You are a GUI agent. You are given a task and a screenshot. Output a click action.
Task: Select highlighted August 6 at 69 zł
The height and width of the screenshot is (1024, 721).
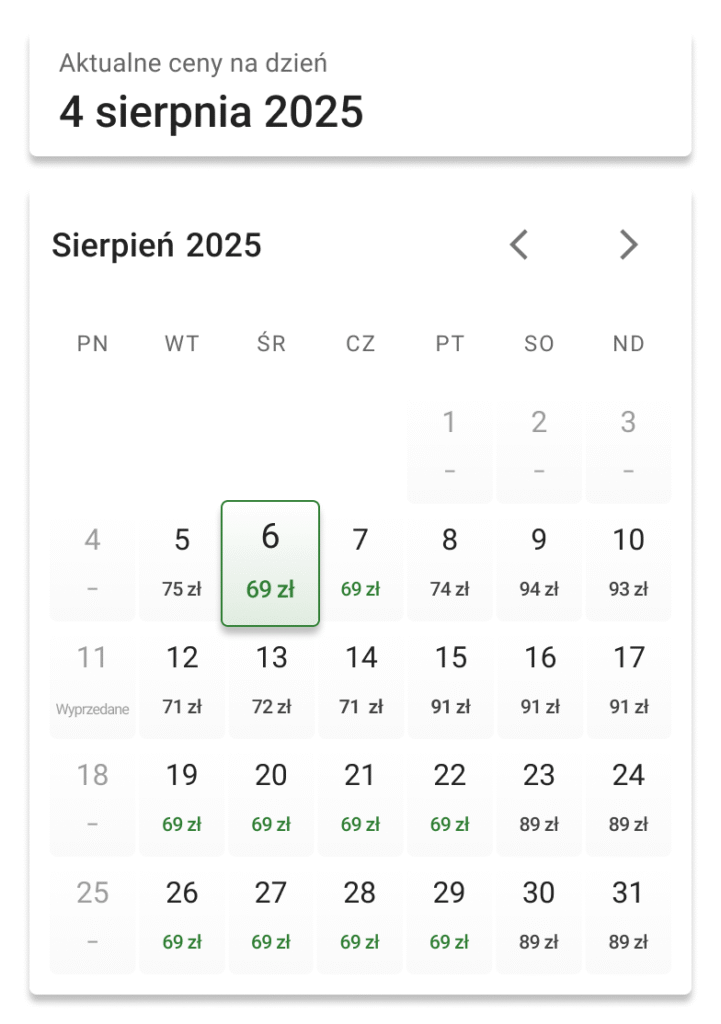[x=270, y=563]
